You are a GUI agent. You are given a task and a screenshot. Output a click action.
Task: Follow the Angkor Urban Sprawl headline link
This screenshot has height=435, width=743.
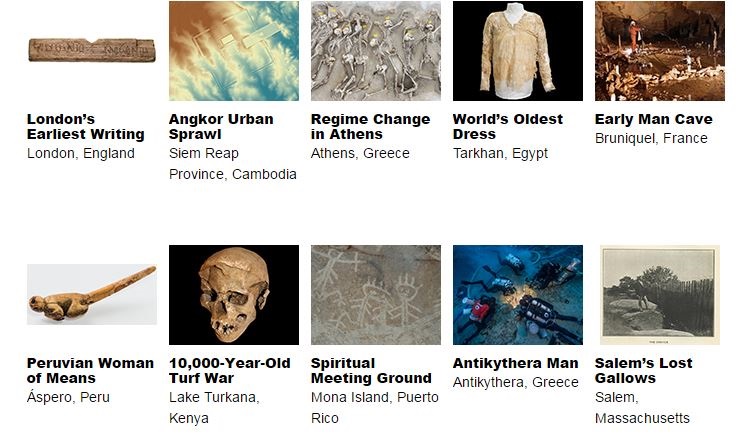coord(221,127)
